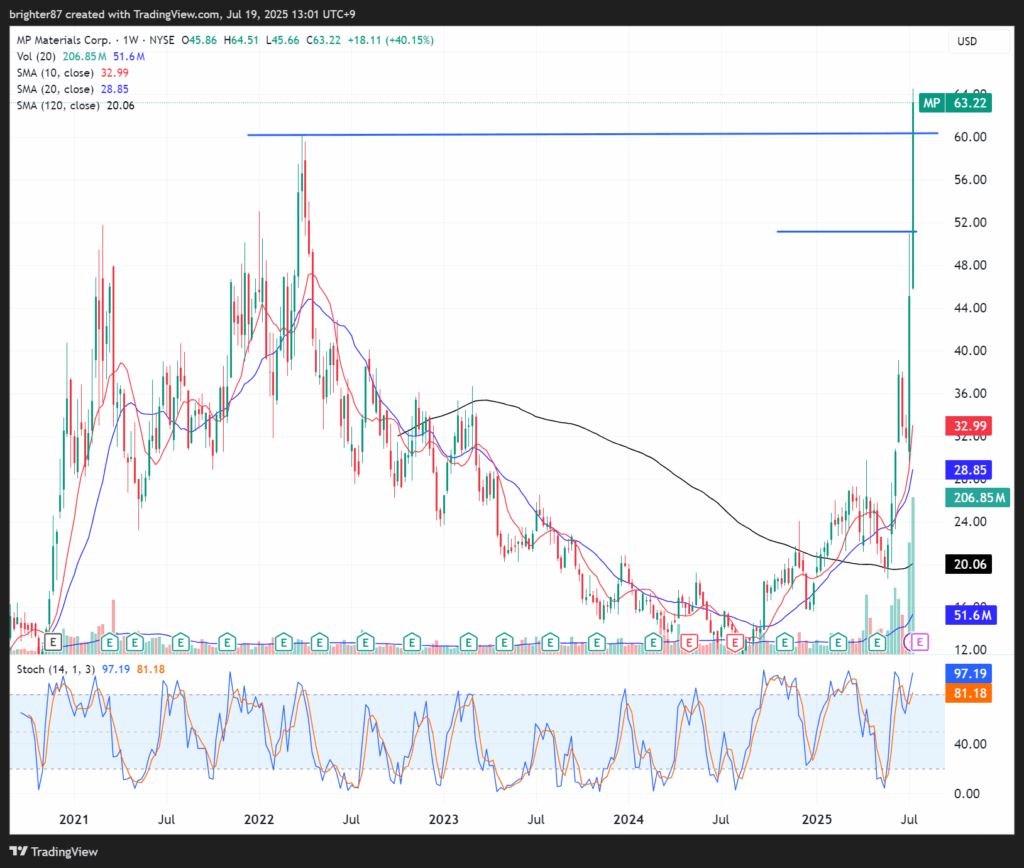Click the 56.00 price axis label

(x=970, y=180)
